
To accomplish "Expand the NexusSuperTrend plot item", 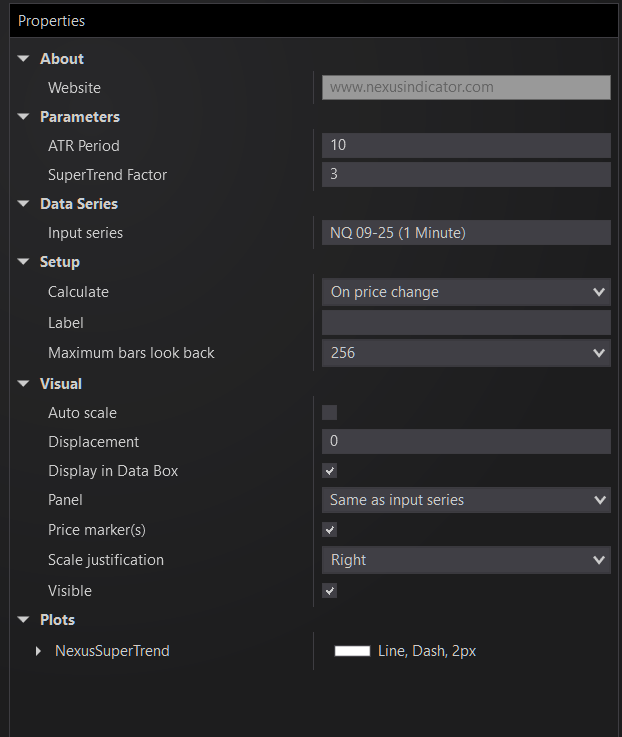I will click(39, 651).
